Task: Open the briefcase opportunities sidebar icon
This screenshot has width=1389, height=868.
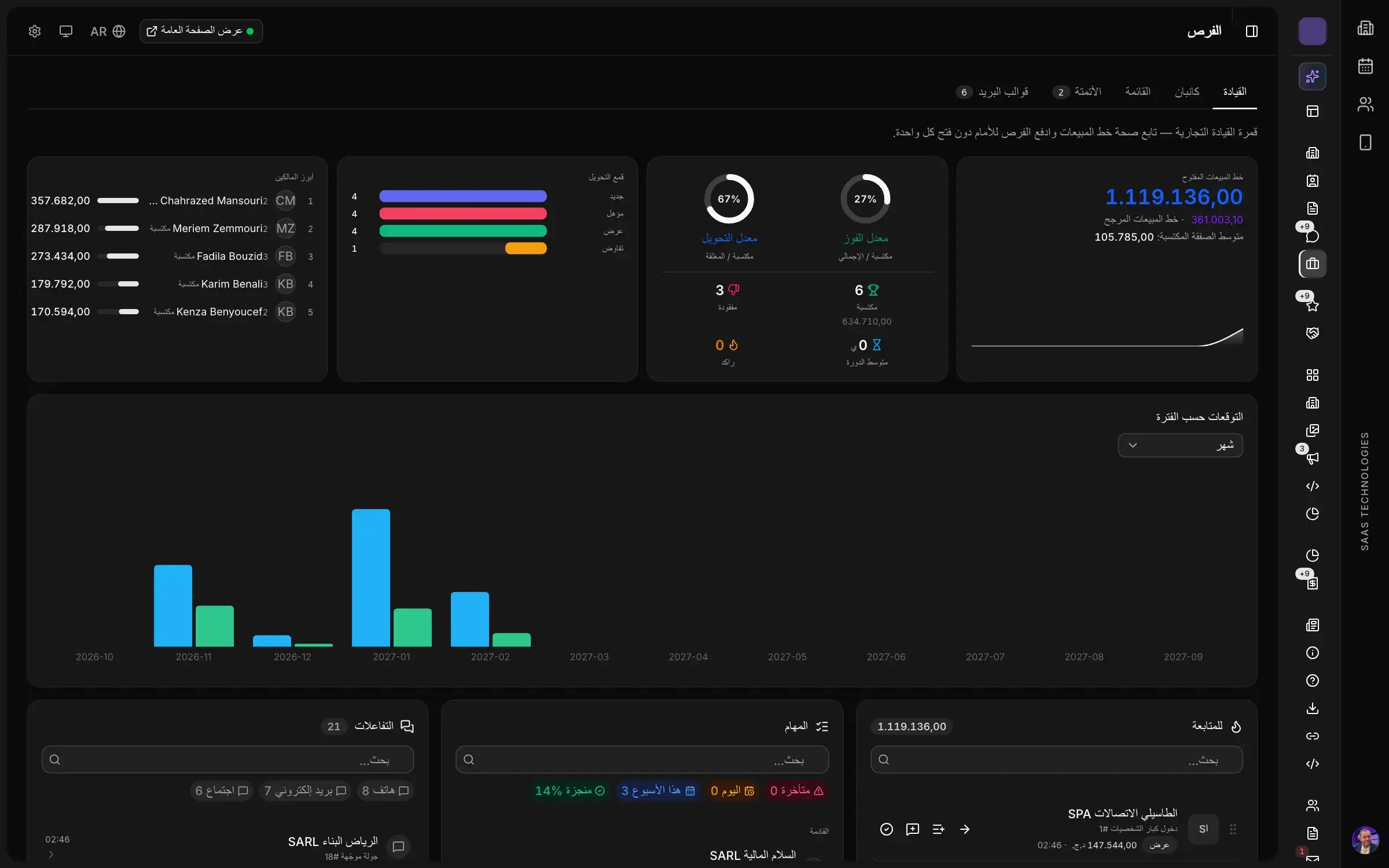Action: pyautogui.click(x=1312, y=264)
